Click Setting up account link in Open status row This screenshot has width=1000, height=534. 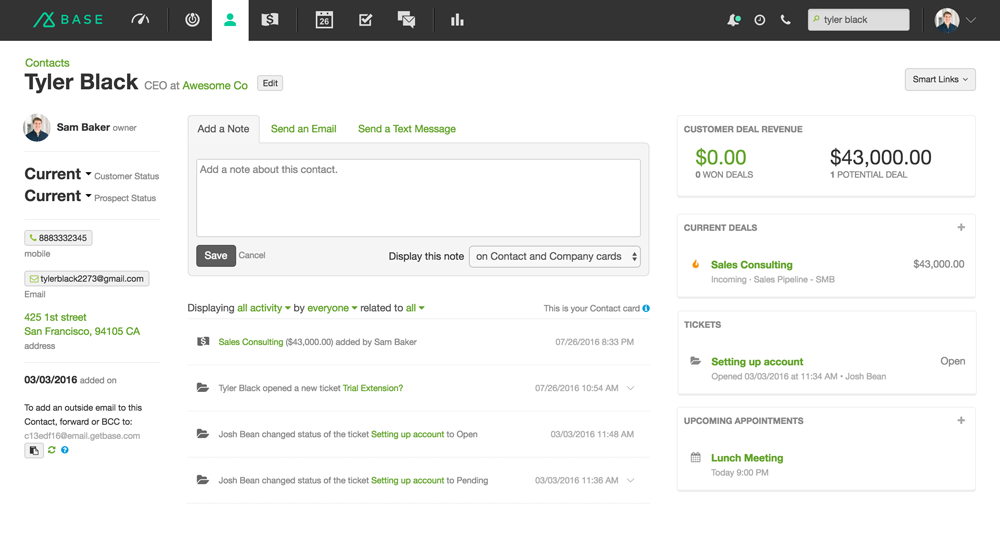coord(408,434)
